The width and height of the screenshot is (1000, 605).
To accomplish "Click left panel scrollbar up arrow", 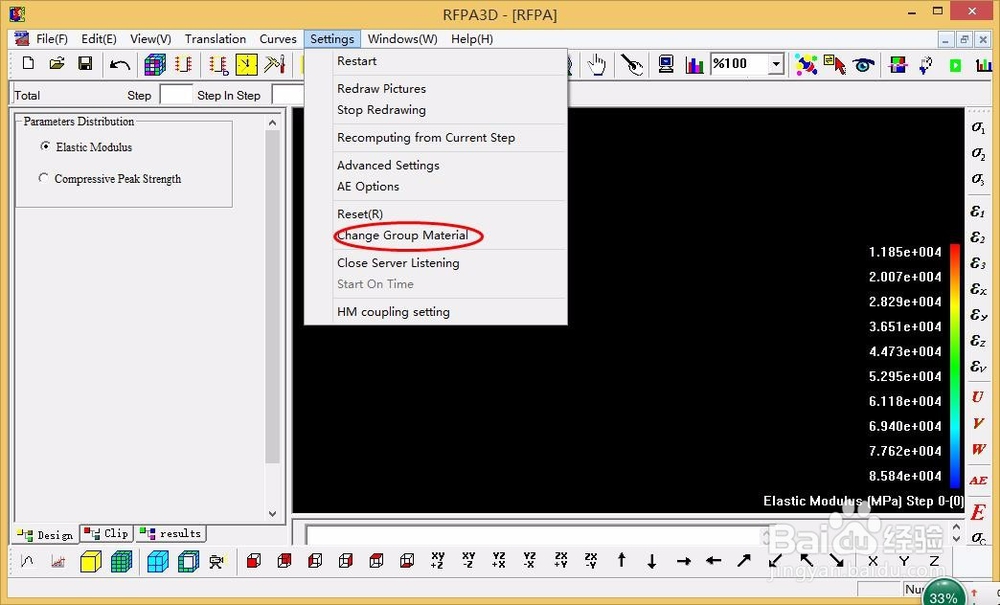I will pyautogui.click(x=273, y=122).
